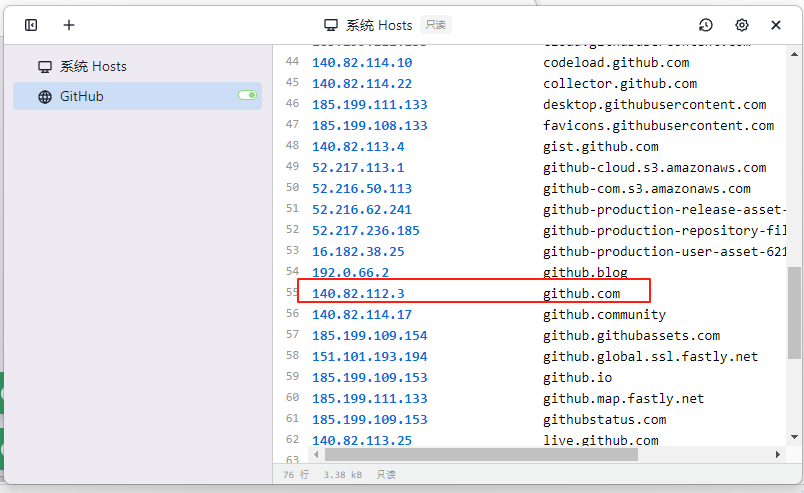Image resolution: width=804 pixels, height=493 pixels.
Task: Select the GitHub hosts entry
Action: click(x=137, y=96)
